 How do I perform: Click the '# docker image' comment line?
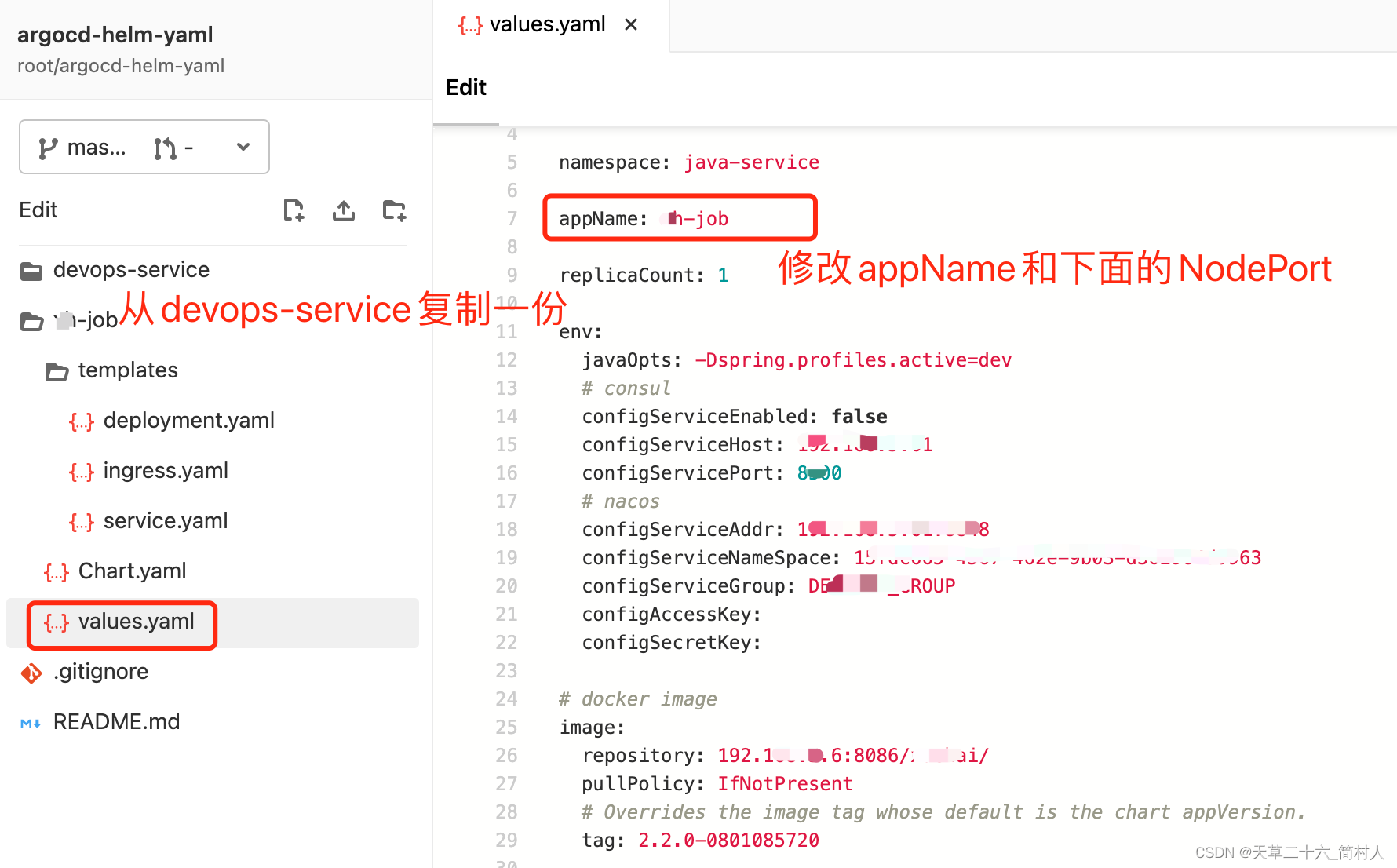pyautogui.click(x=638, y=699)
